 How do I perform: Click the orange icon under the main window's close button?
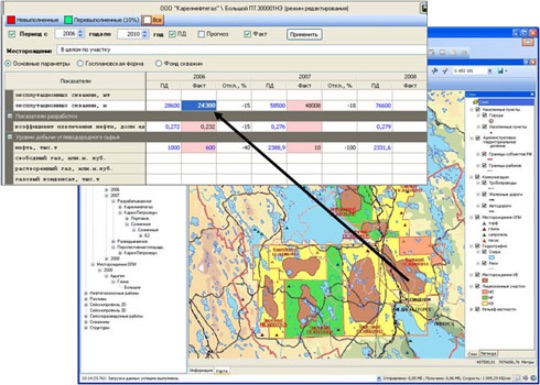tap(528, 42)
